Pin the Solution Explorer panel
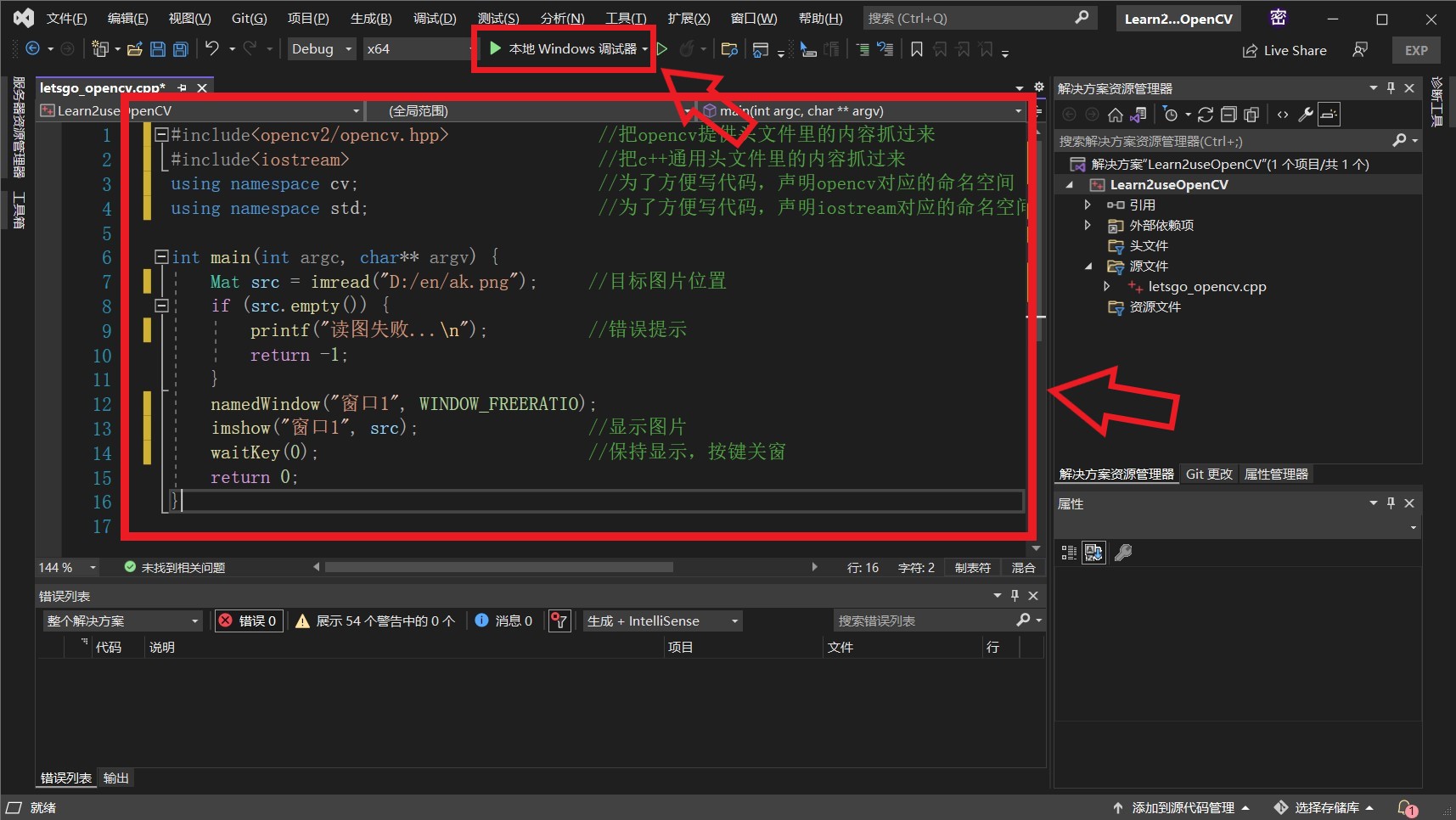This screenshot has width=1456, height=820. (x=1390, y=87)
